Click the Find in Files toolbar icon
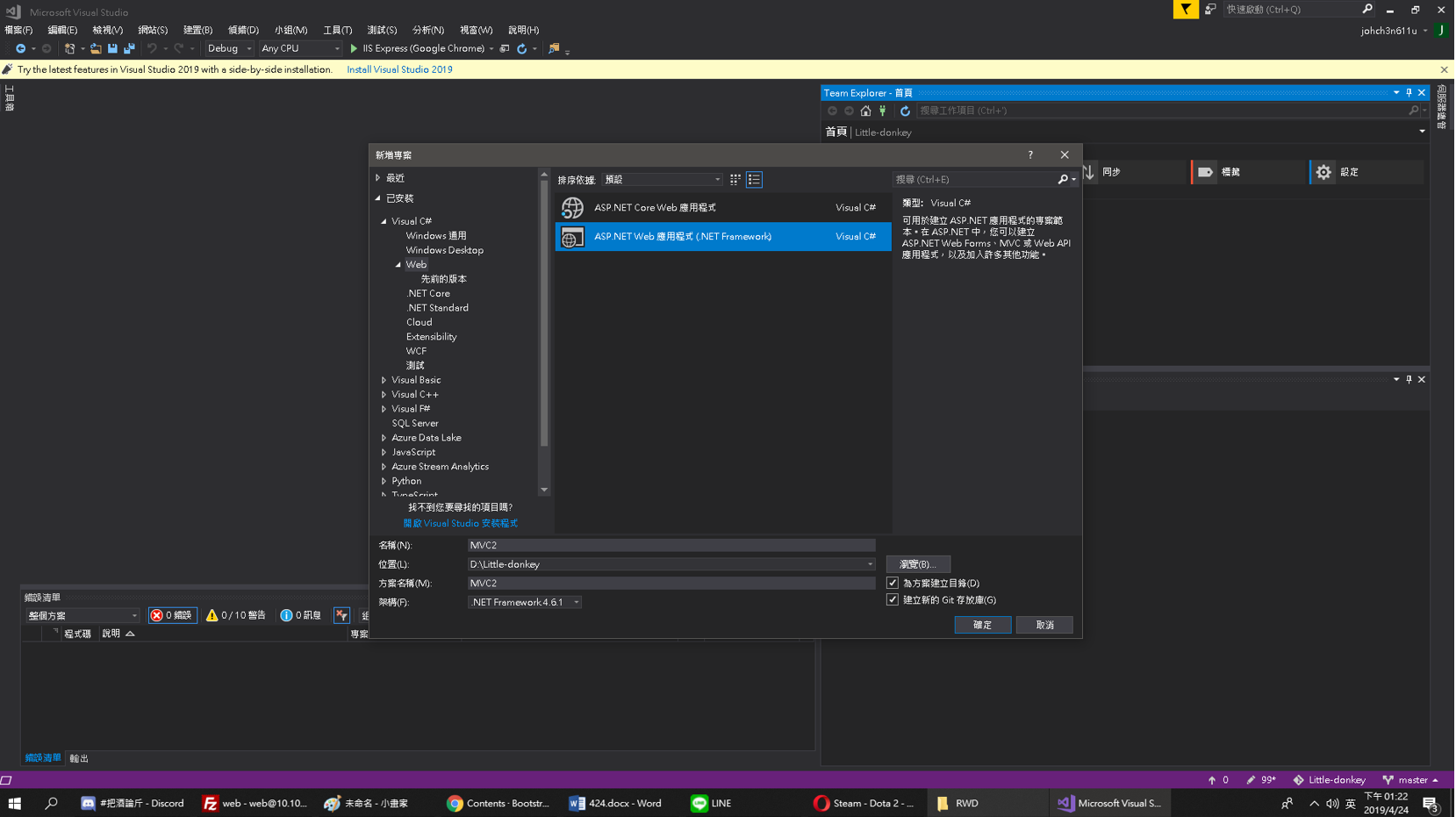 (x=554, y=48)
